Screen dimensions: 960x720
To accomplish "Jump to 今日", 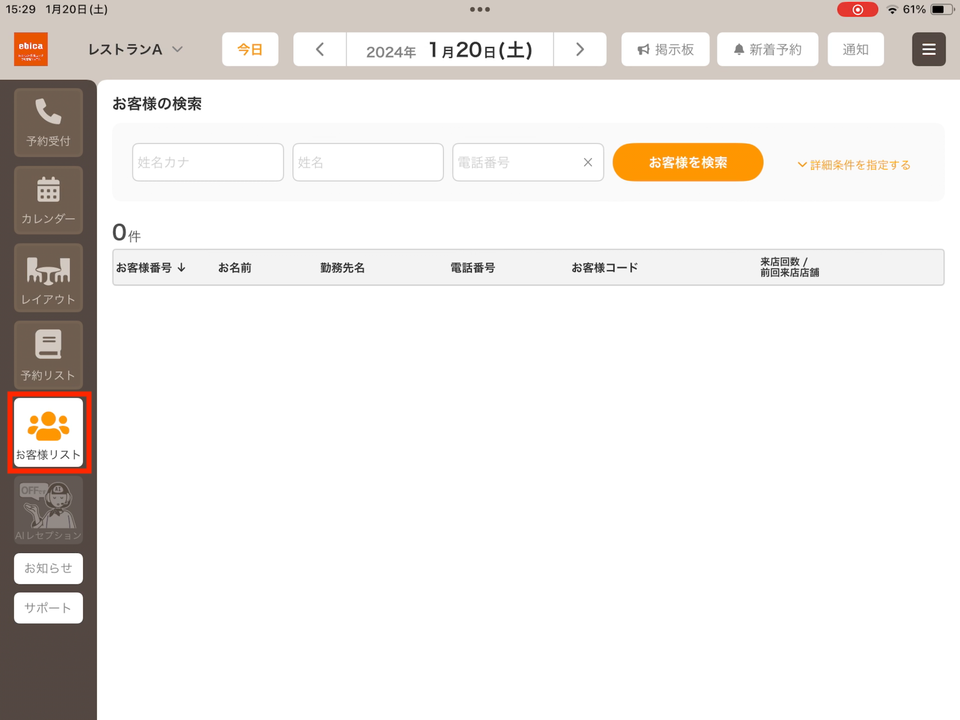I will [x=250, y=50].
